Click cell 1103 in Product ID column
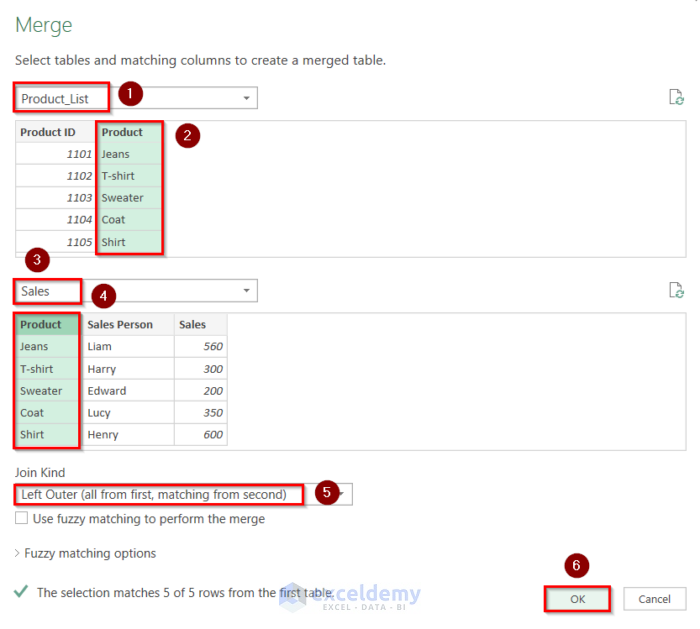This screenshot has height=629, width=700. pyautogui.click(x=55, y=198)
